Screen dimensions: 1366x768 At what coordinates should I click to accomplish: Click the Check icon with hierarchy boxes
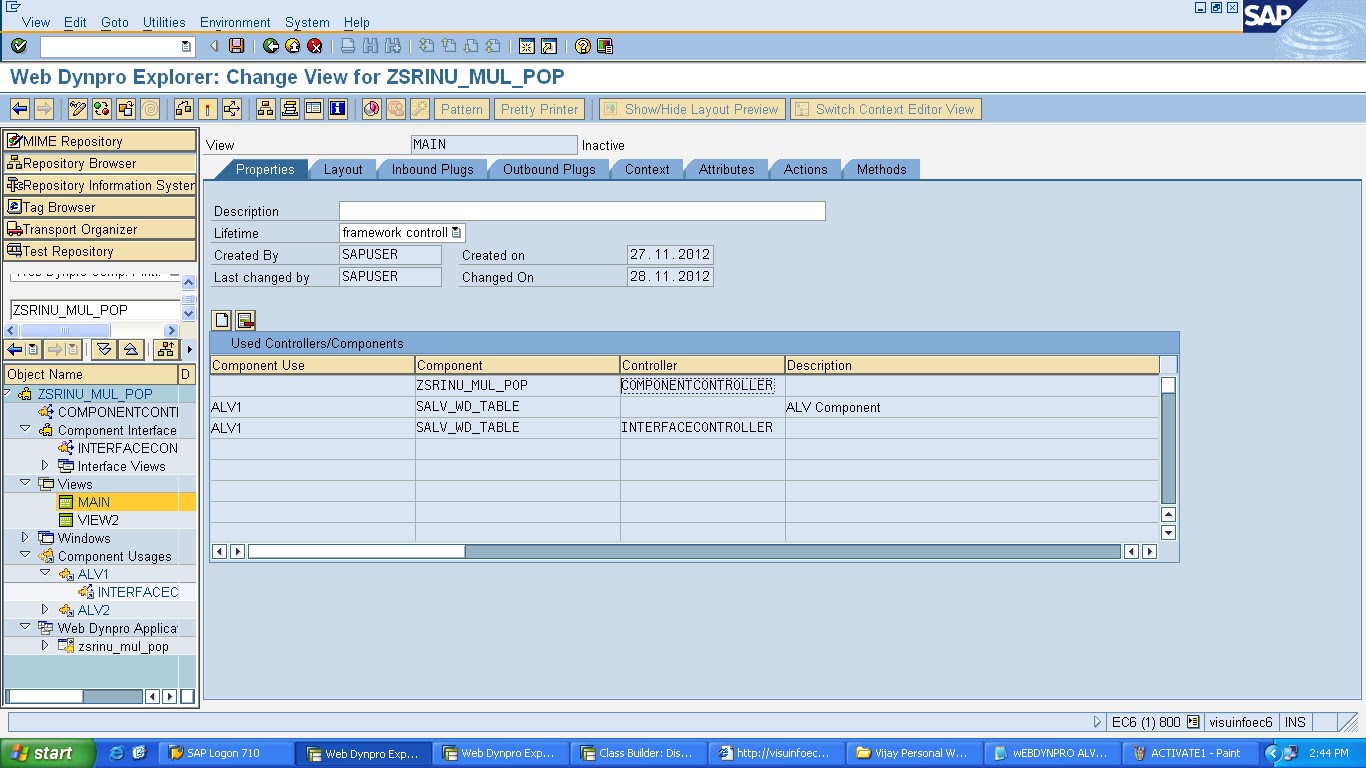point(184,109)
